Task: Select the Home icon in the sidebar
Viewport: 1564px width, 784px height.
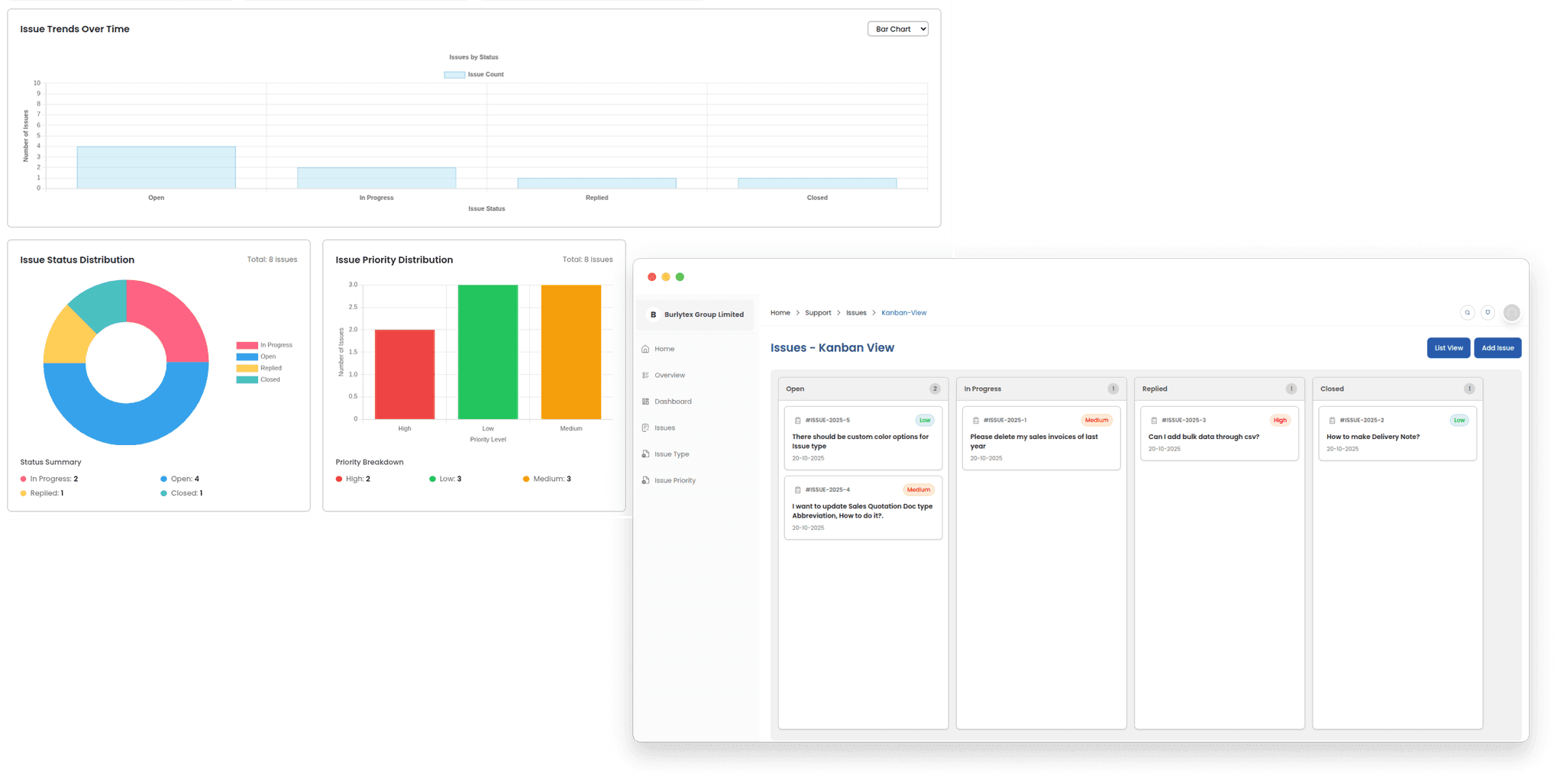Action: click(x=646, y=348)
